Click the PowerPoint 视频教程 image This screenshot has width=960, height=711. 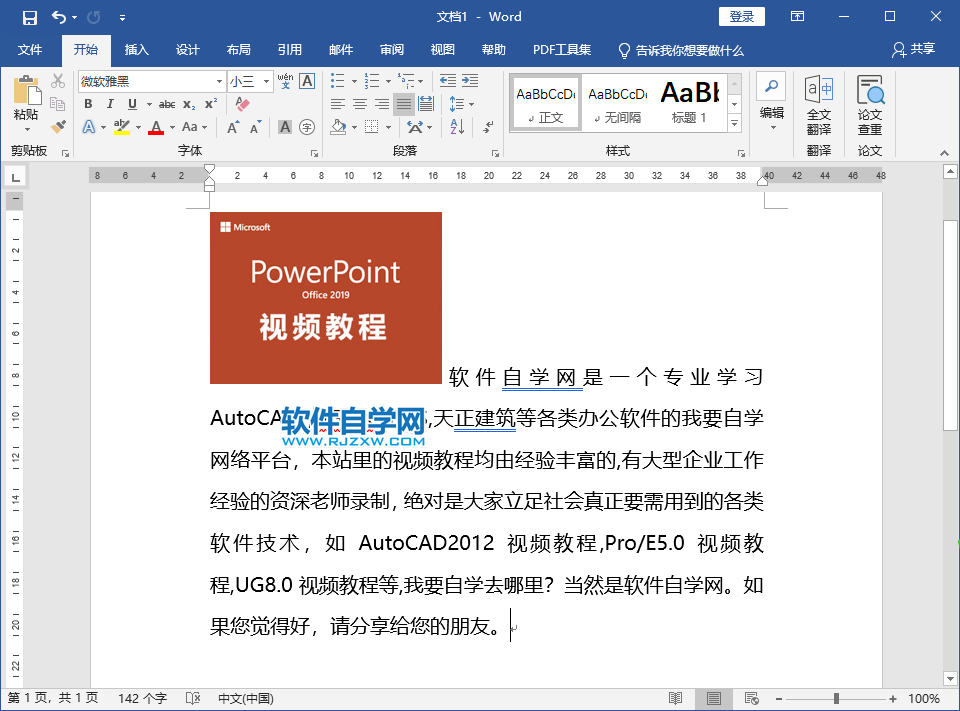[326, 298]
